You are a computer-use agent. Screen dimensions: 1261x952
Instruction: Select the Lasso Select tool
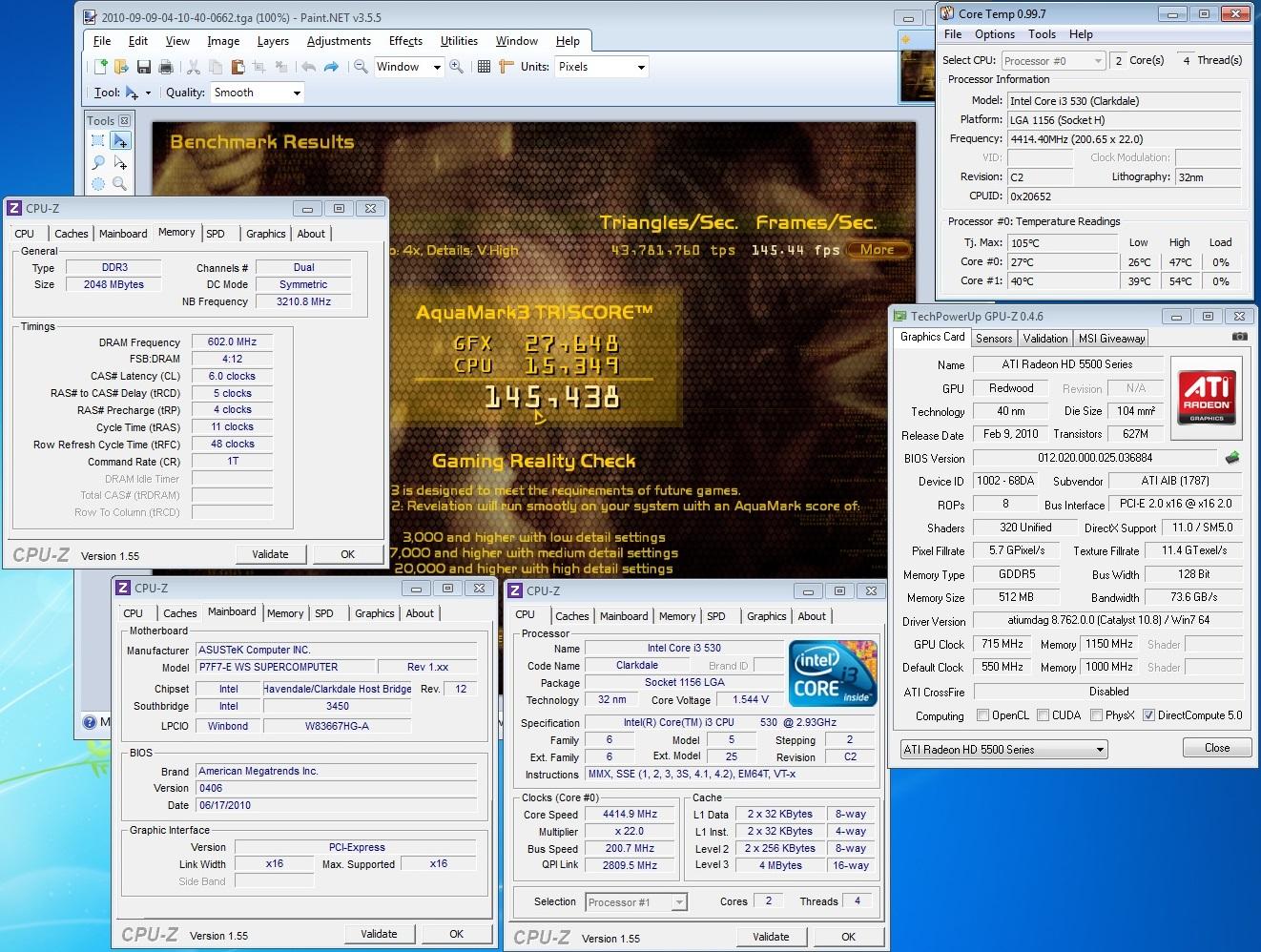pos(98,163)
